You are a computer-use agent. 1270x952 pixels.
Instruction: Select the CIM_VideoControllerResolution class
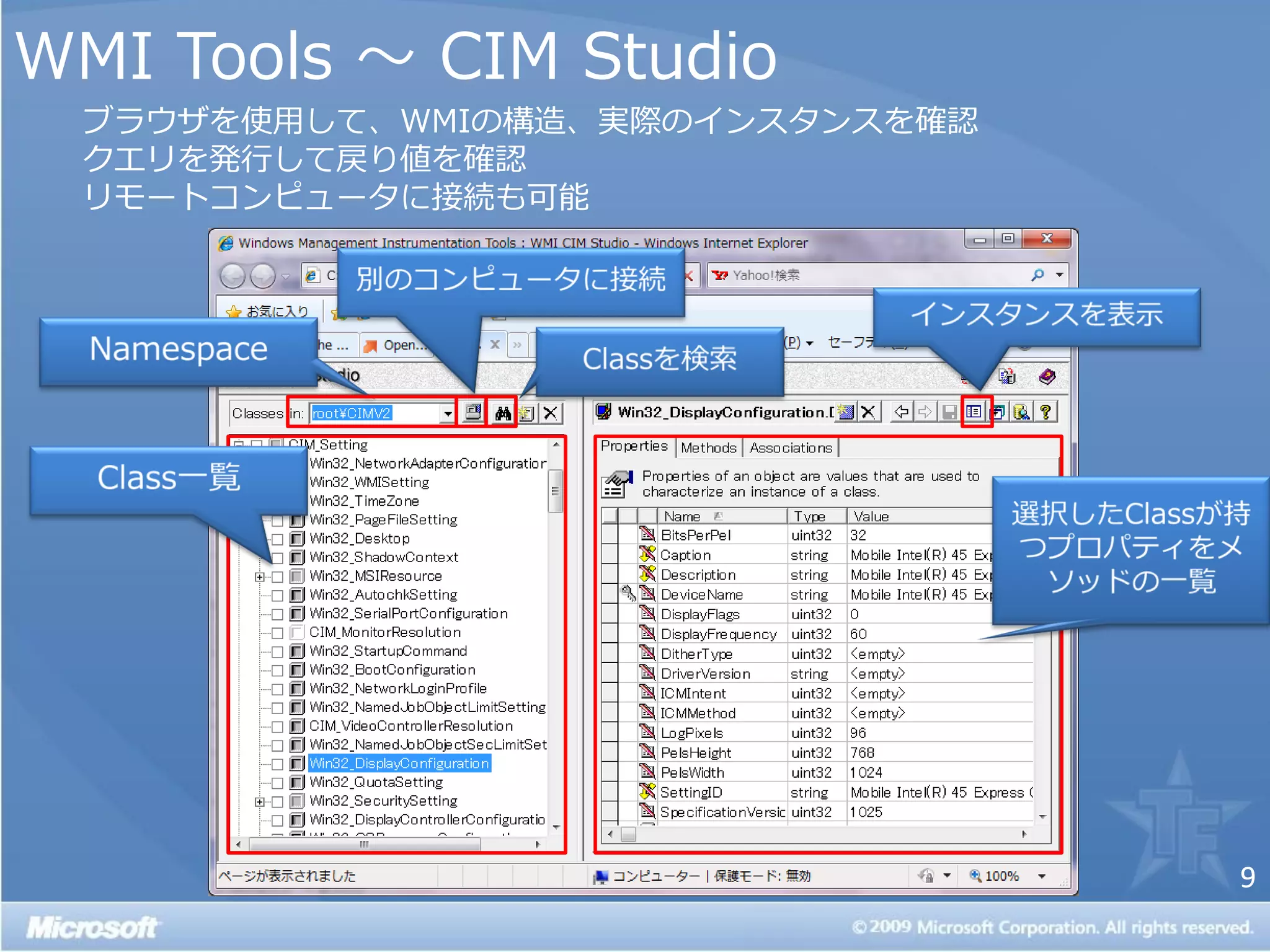tap(411, 726)
